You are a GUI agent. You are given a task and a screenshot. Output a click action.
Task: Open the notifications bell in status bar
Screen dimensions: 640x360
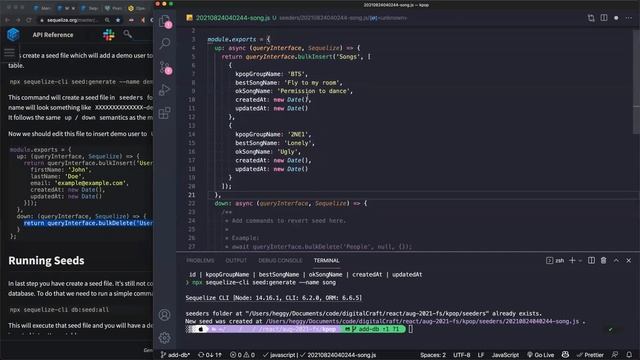629,355
